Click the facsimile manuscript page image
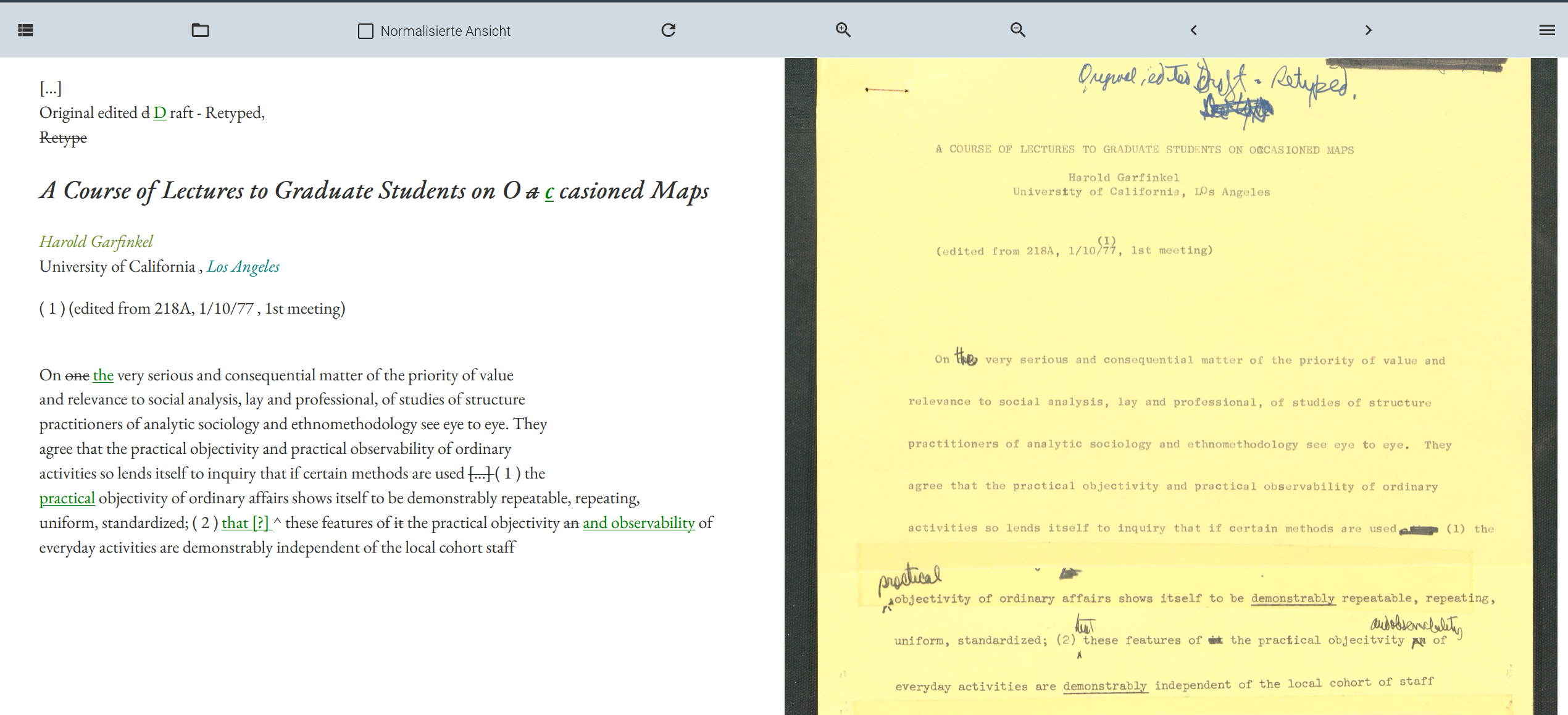Screen dimensions: 1568x715 point(1171,387)
